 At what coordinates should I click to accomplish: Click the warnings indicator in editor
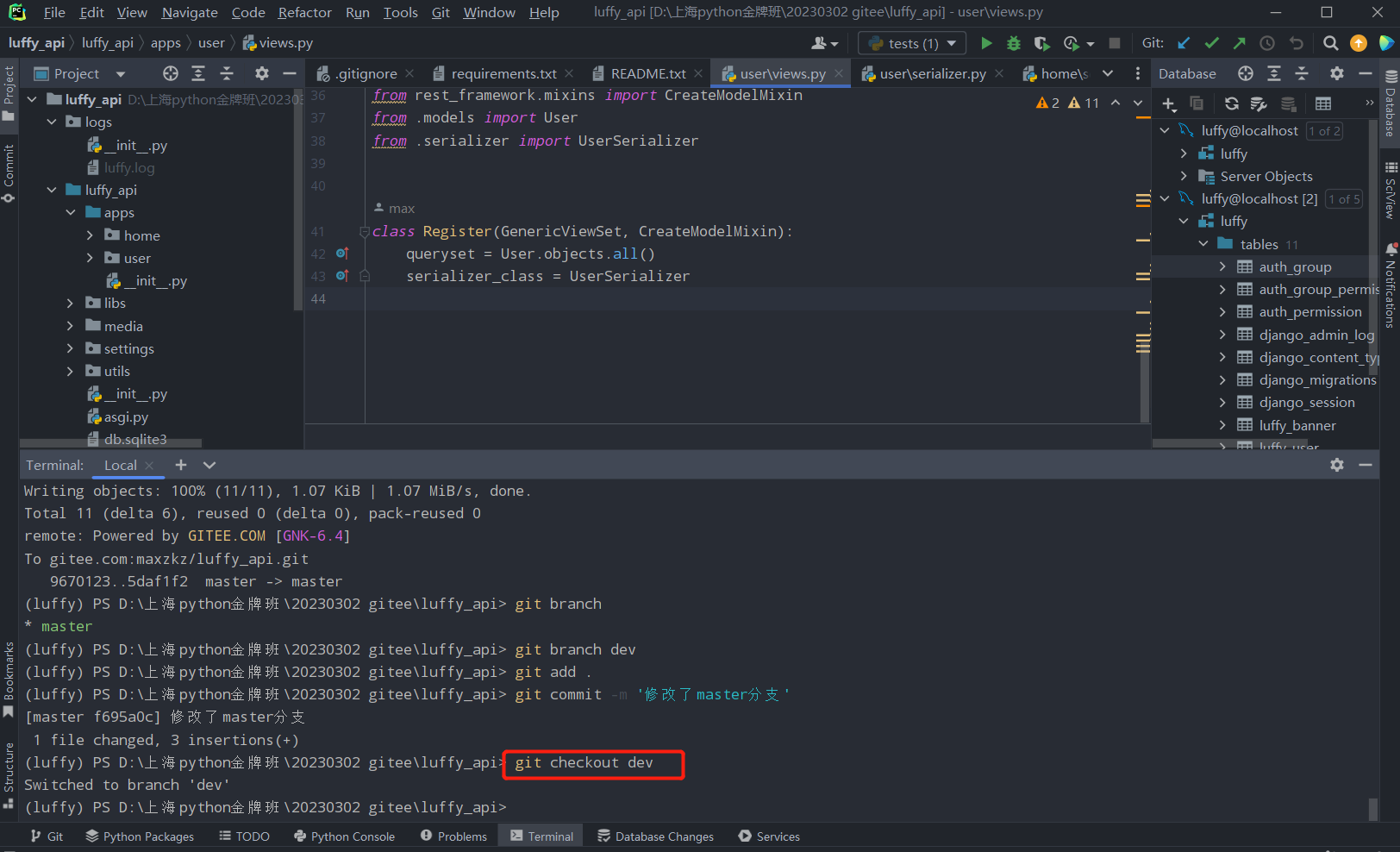point(1067,103)
